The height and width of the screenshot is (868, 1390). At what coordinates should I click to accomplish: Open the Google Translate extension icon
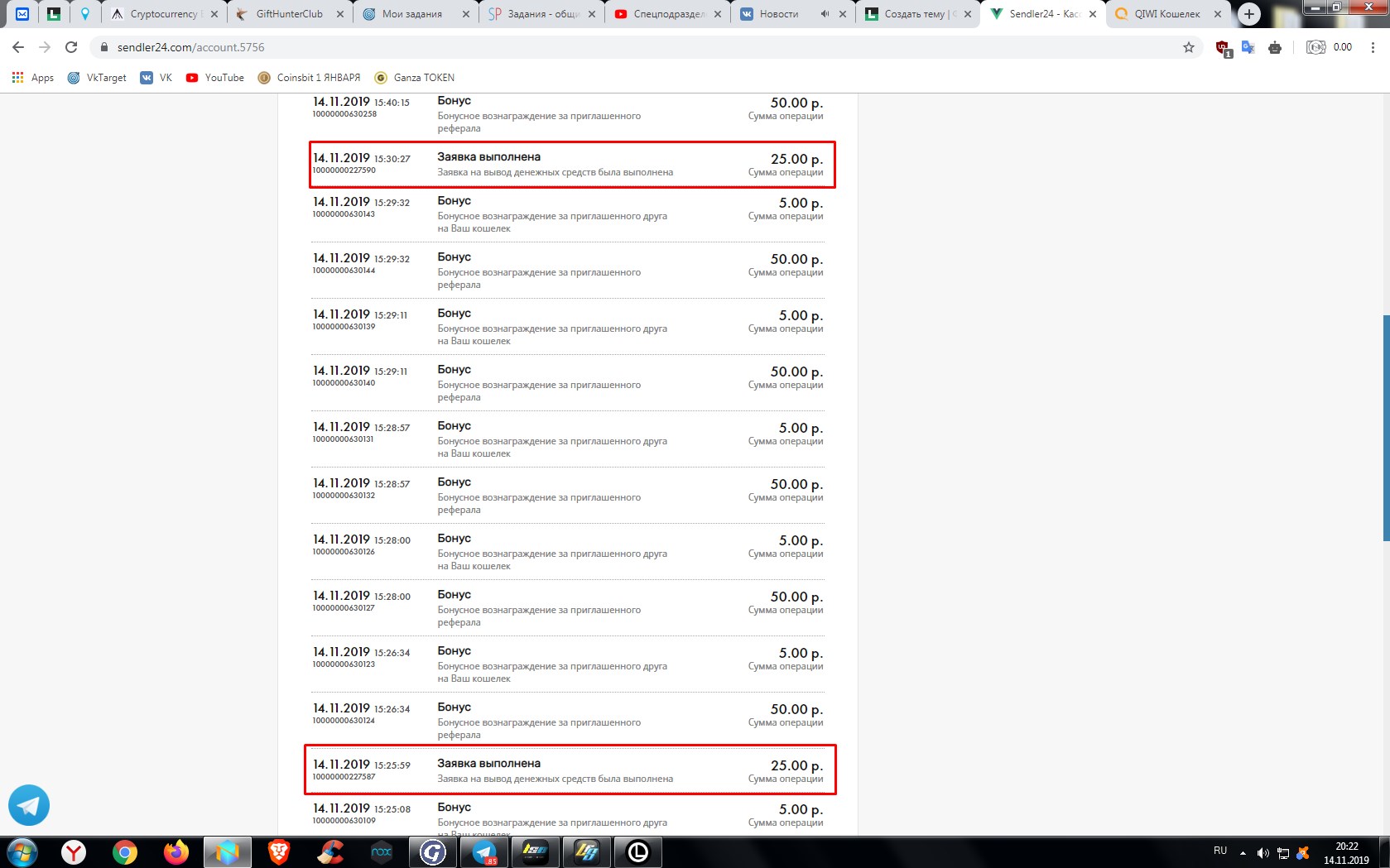1248,47
